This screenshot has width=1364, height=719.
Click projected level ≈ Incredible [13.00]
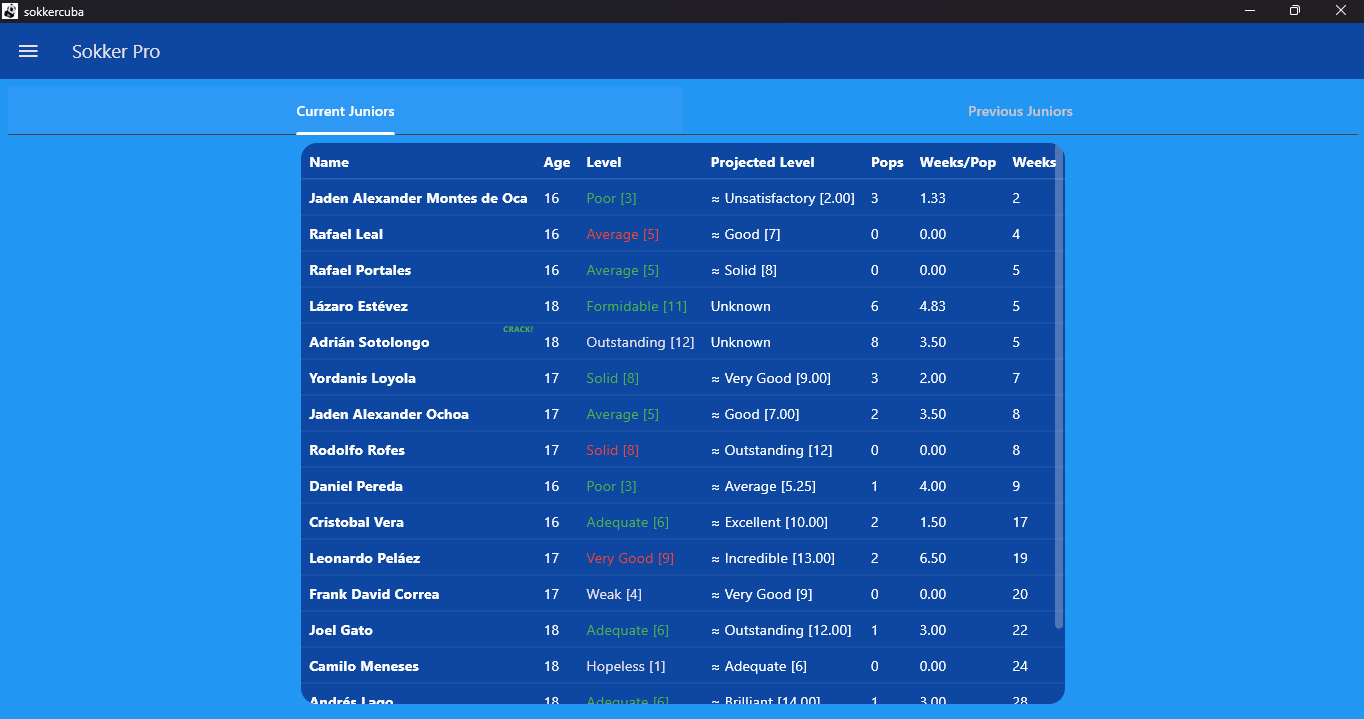(773, 558)
